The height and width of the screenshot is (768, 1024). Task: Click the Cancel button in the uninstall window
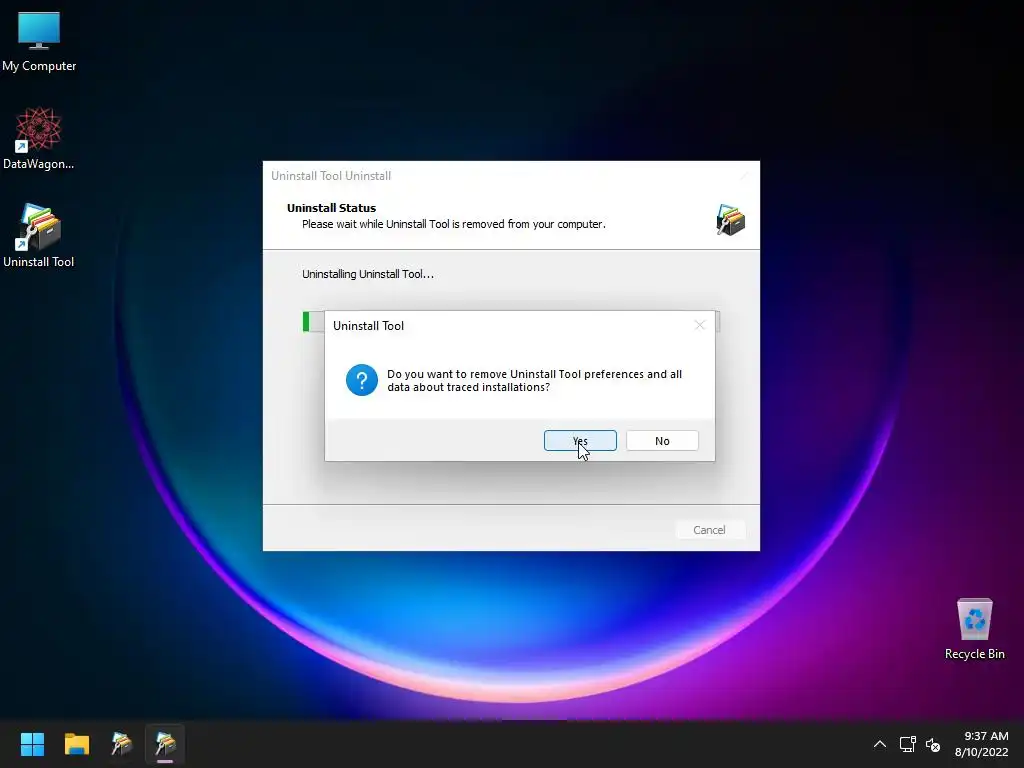(x=709, y=530)
